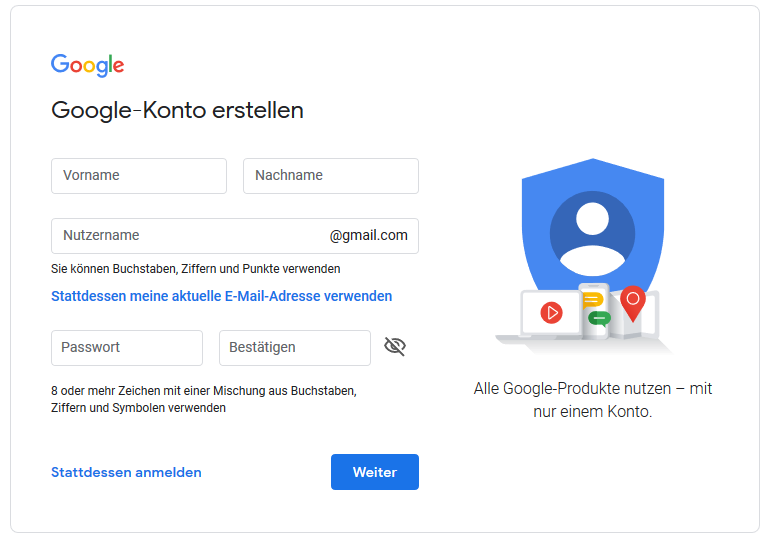Click the password hint about 8 oder mehr Zeichen
The height and width of the screenshot is (544, 781).
pos(203,399)
